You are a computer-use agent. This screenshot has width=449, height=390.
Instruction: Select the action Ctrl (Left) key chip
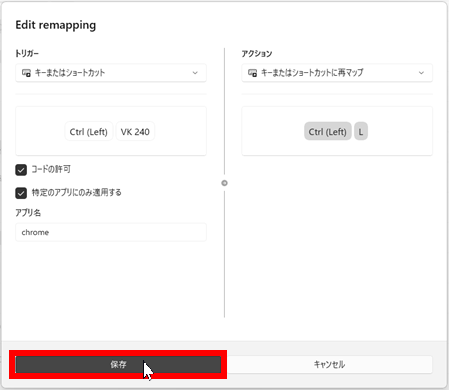[x=328, y=132]
